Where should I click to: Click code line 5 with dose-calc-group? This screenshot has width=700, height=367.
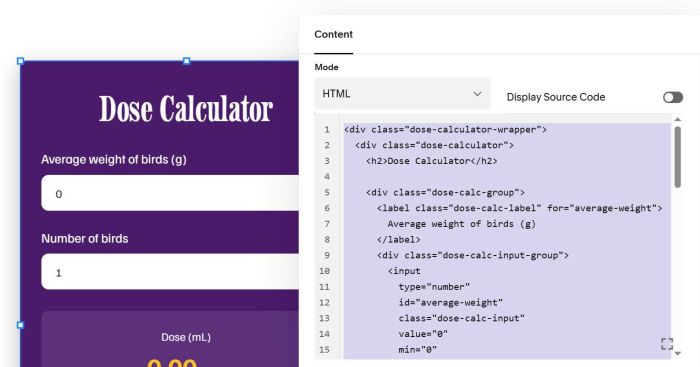[445, 192]
